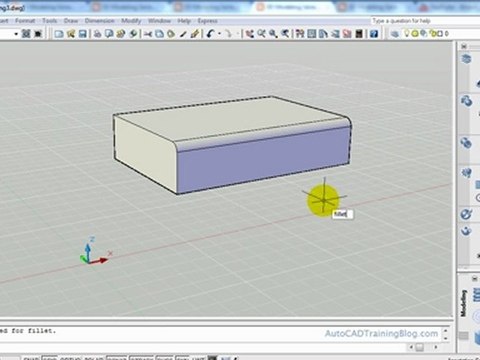Expand the Redo history dropdown arrow
Screen dimensions: 480x360
pyautogui.click(x=237, y=34)
